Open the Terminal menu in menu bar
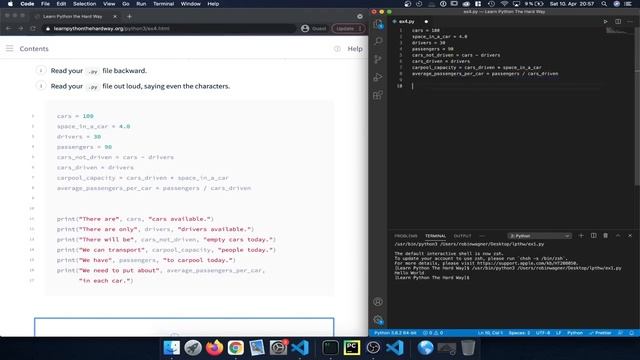 [x=163, y=4]
